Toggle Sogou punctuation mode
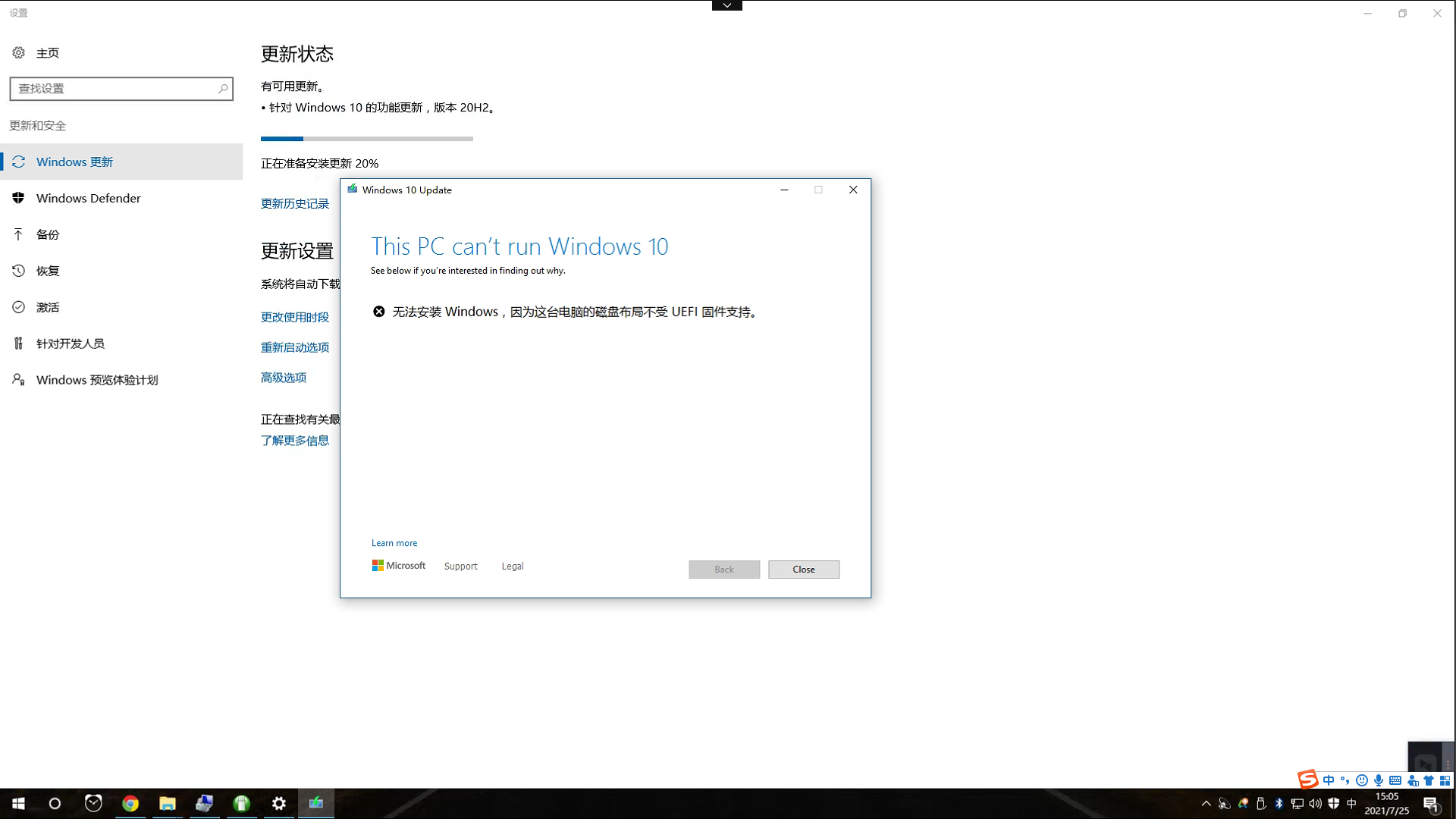This screenshot has height=819, width=1456. tap(1345, 780)
